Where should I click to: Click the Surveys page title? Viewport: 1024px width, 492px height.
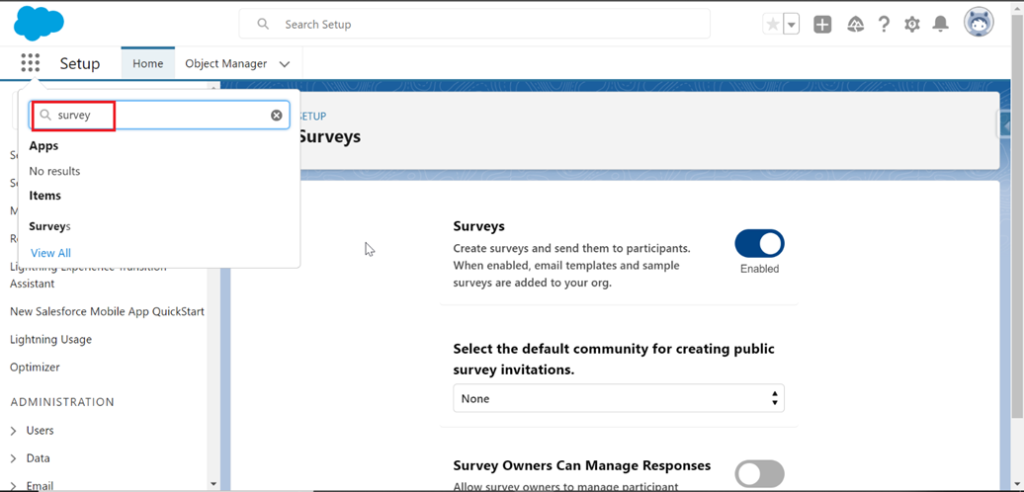[x=329, y=137]
